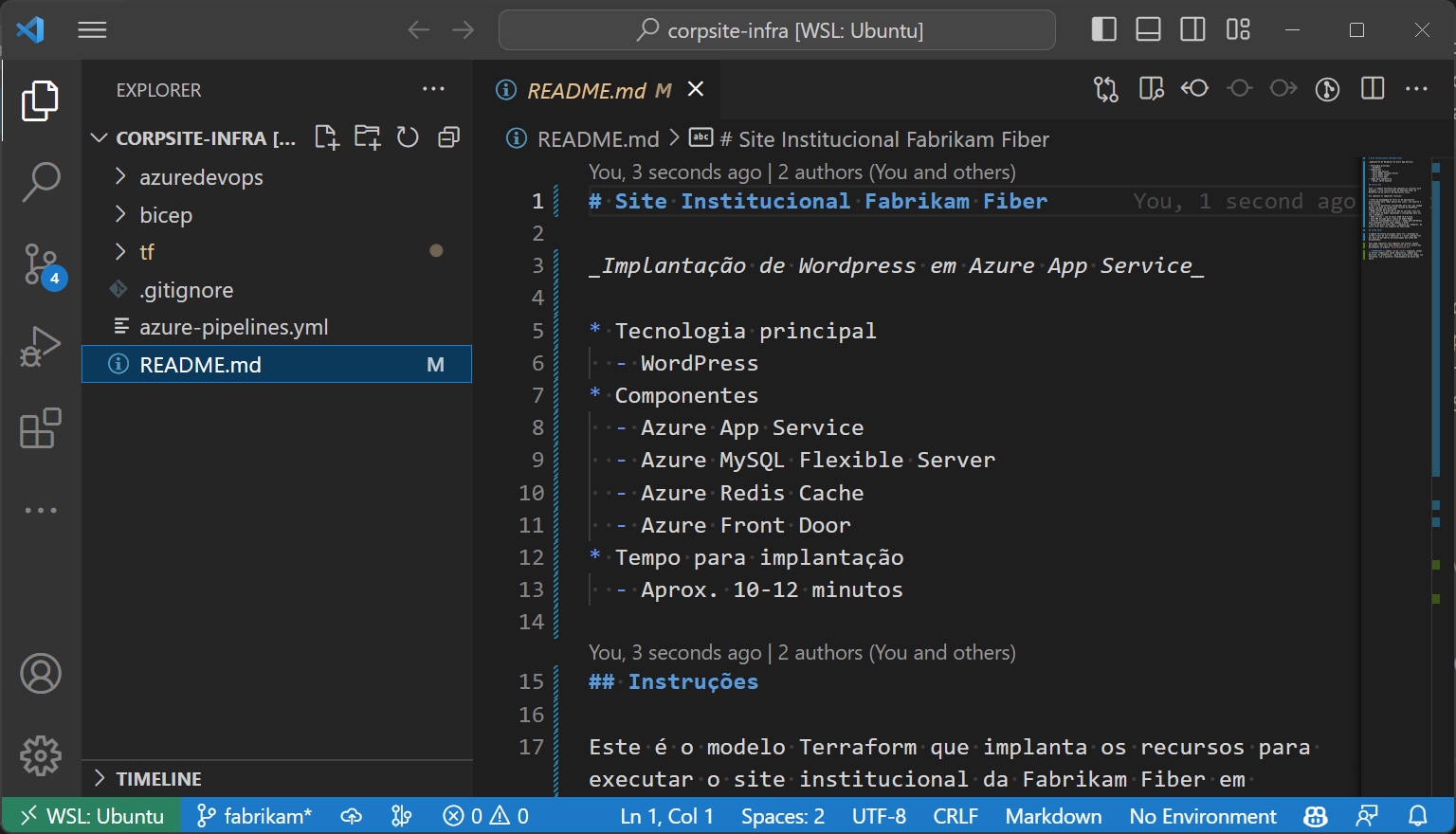The width and height of the screenshot is (1456, 834).
Task: Open Copilot status icon
Action: pos(1316,816)
